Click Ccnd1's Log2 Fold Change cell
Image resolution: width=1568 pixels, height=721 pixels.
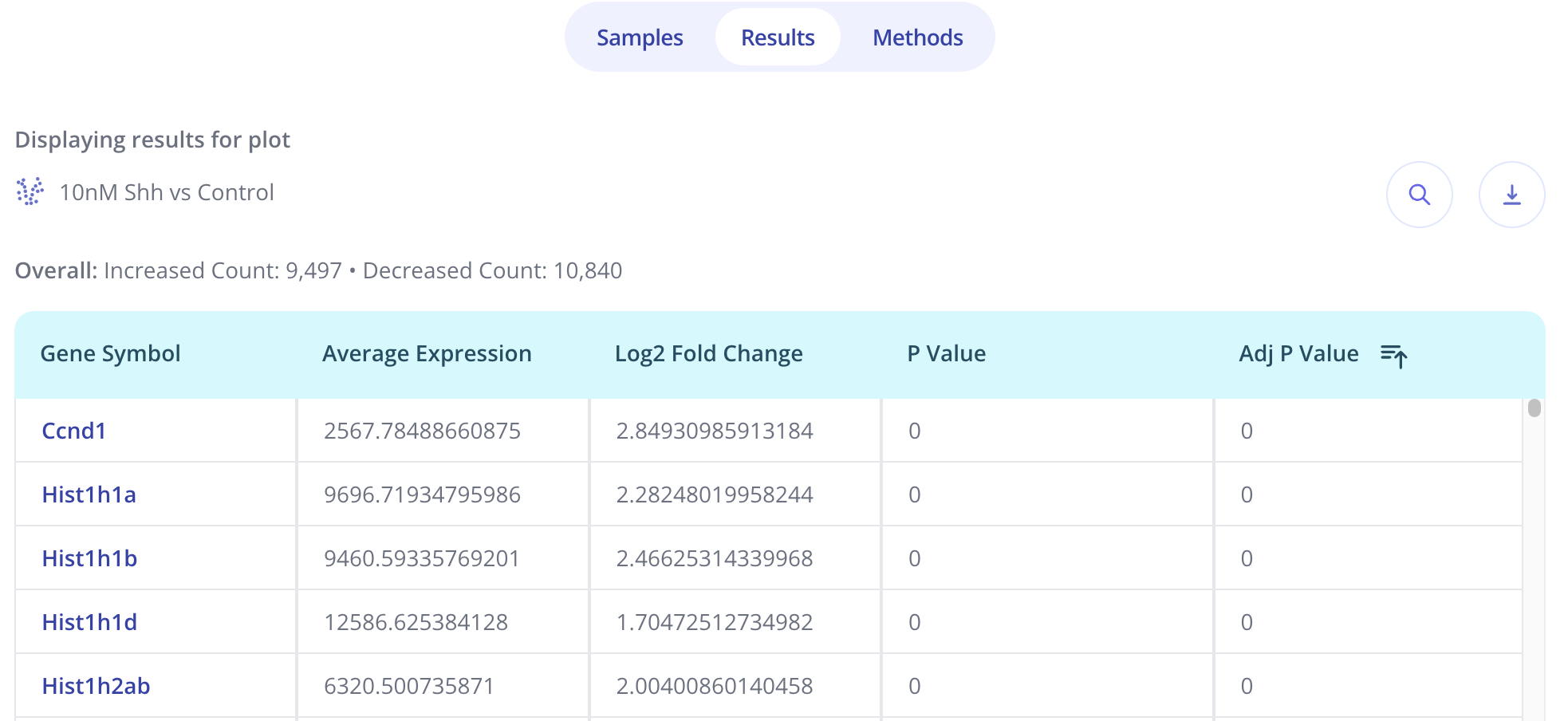coord(714,431)
